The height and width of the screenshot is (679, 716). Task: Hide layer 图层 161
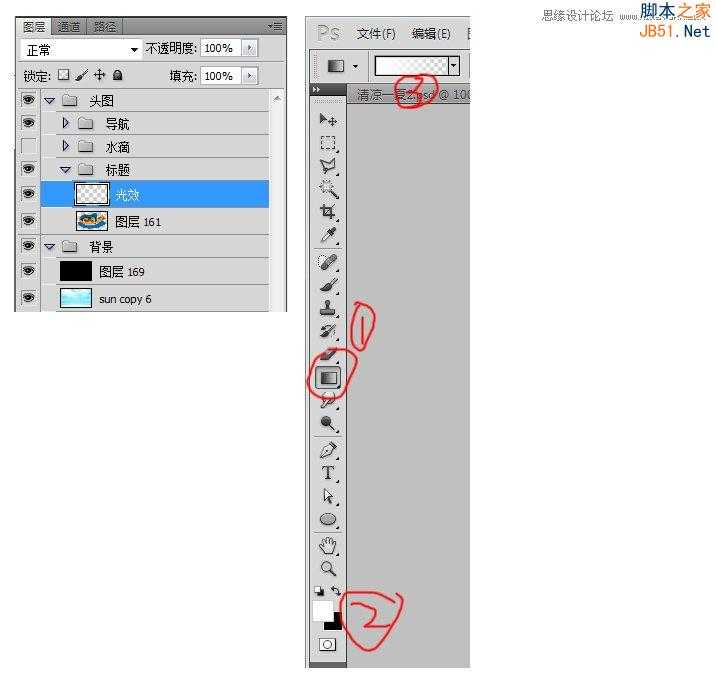pyautogui.click(x=28, y=221)
